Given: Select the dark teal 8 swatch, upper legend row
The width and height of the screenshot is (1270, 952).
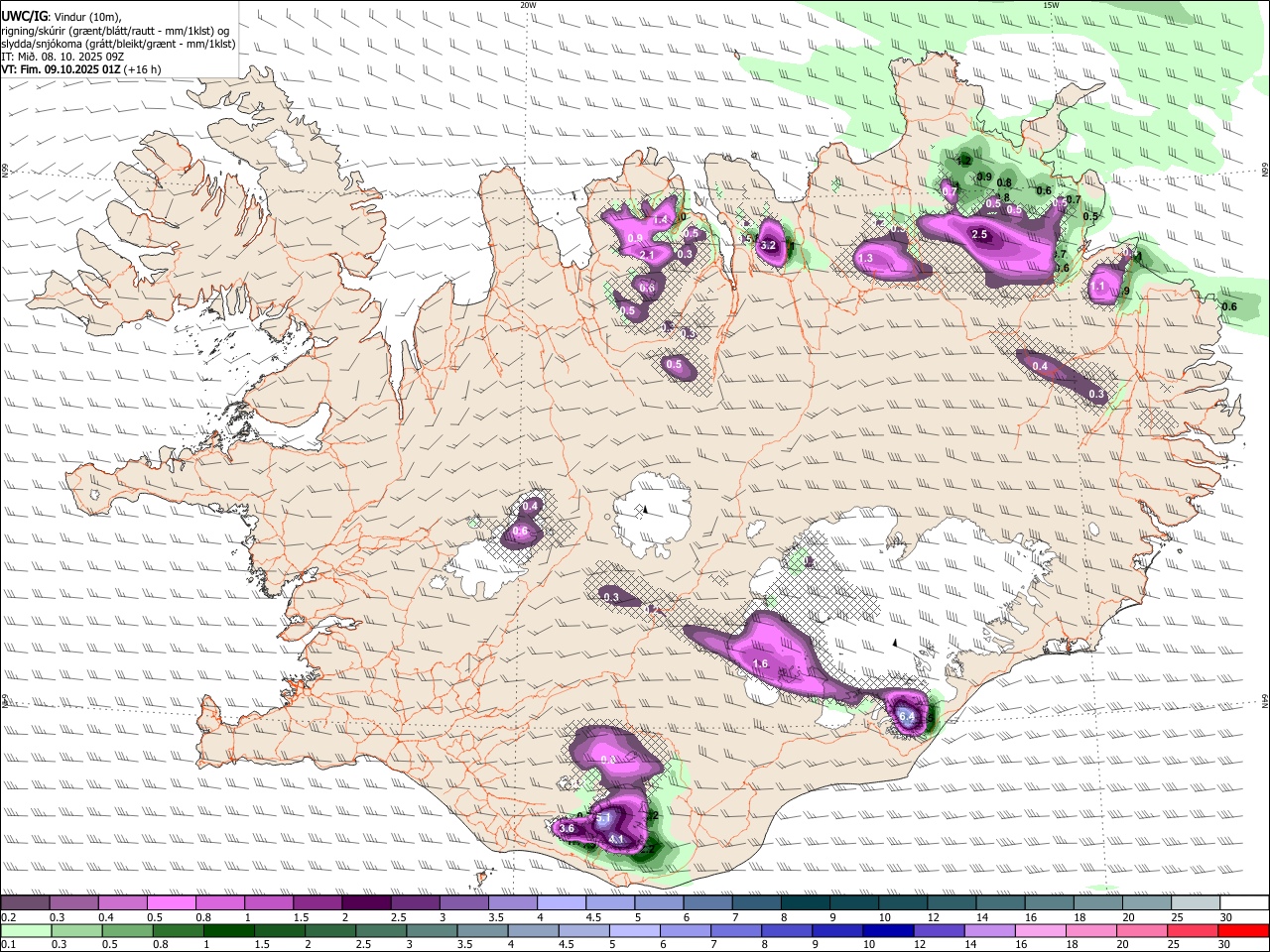Looking at the screenshot, I should click(806, 902).
